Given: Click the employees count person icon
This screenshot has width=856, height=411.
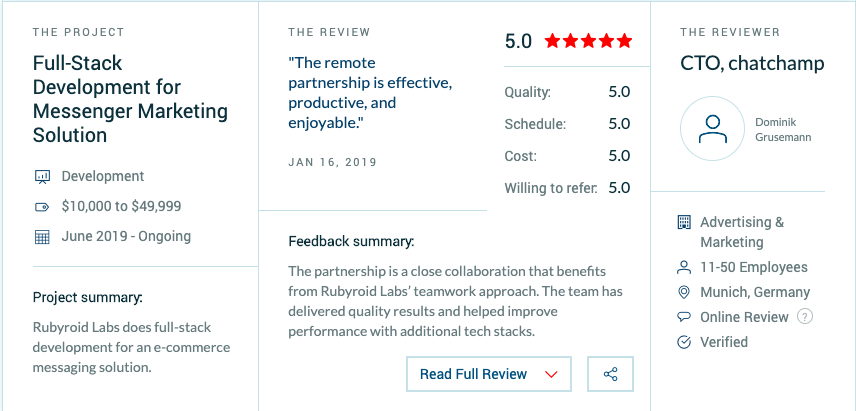Looking at the screenshot, I should click(x=684, y=268).
